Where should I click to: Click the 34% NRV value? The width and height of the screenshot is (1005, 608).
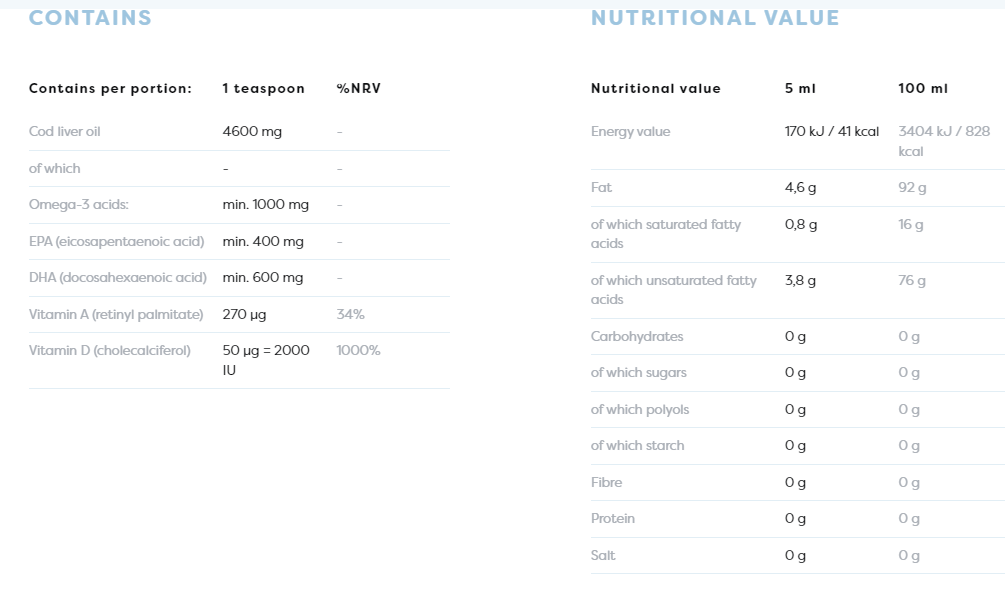pos(350,315)
